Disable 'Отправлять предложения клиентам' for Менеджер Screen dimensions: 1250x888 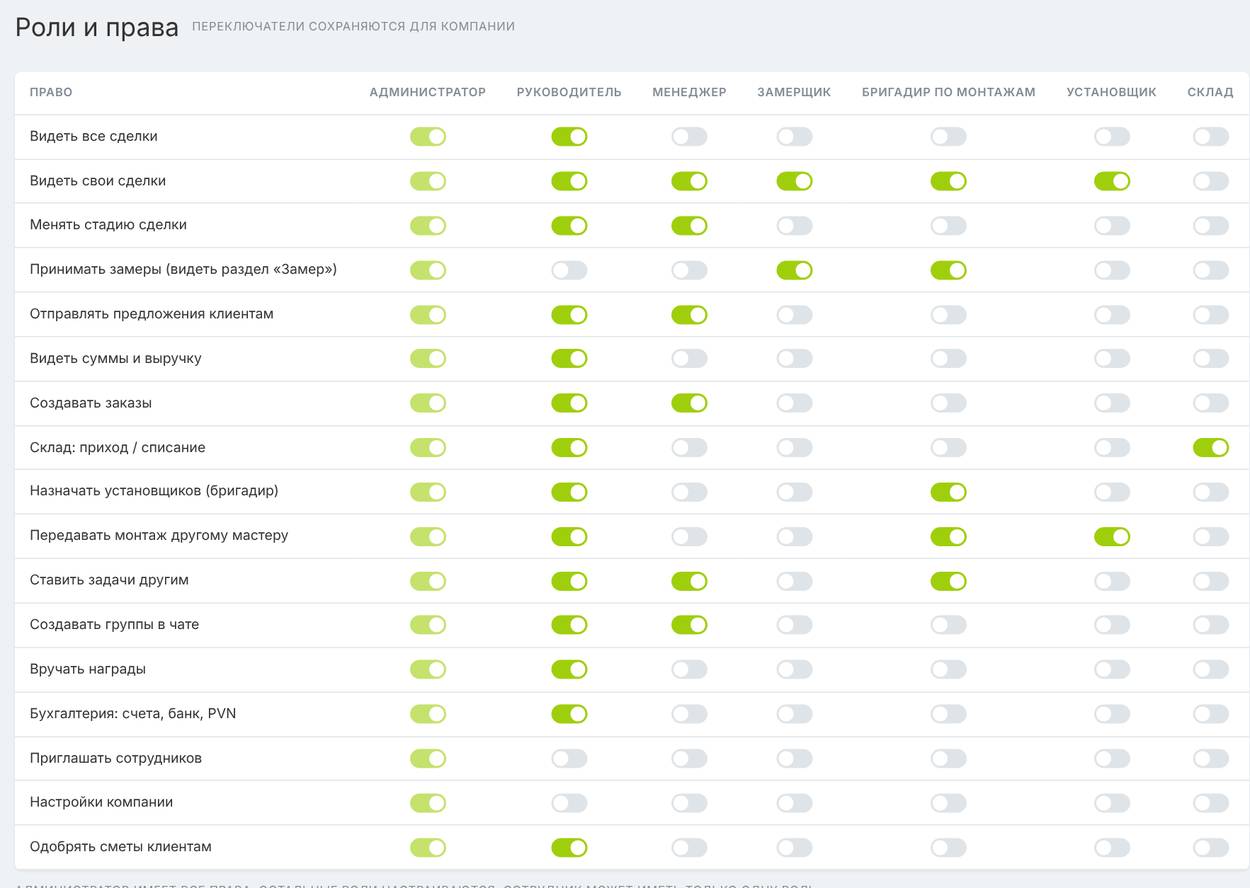[689, 314]
